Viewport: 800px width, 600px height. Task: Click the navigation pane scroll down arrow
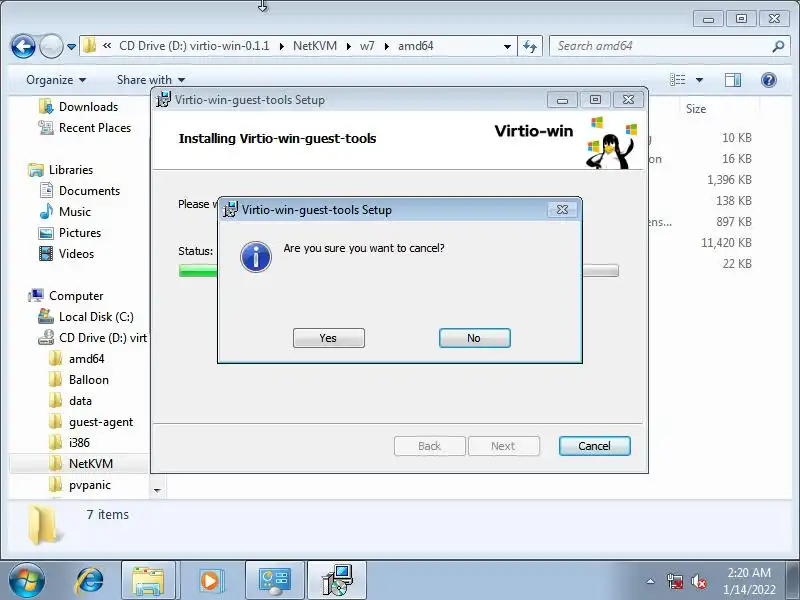(157, 490)
